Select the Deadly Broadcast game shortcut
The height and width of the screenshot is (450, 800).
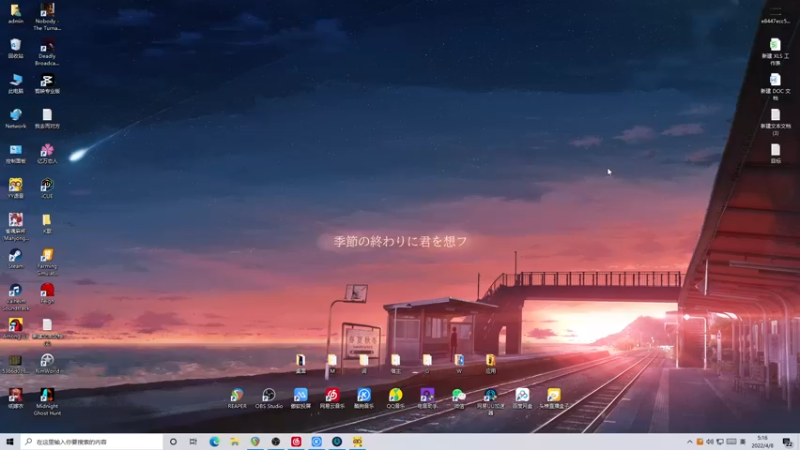point(47,52)
